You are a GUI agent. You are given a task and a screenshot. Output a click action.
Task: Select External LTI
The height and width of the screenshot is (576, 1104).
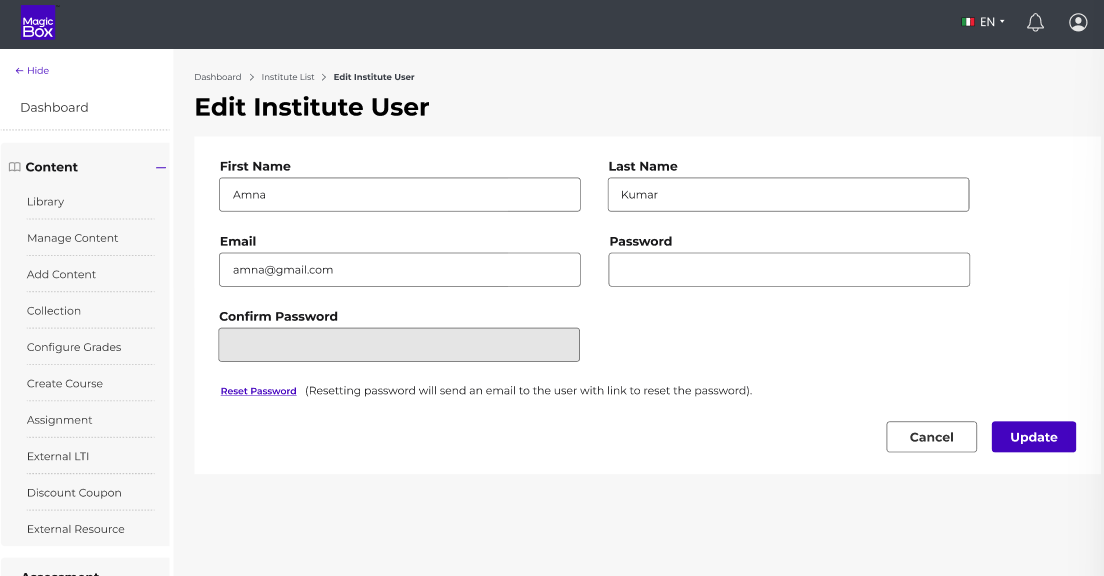(58, 456)
